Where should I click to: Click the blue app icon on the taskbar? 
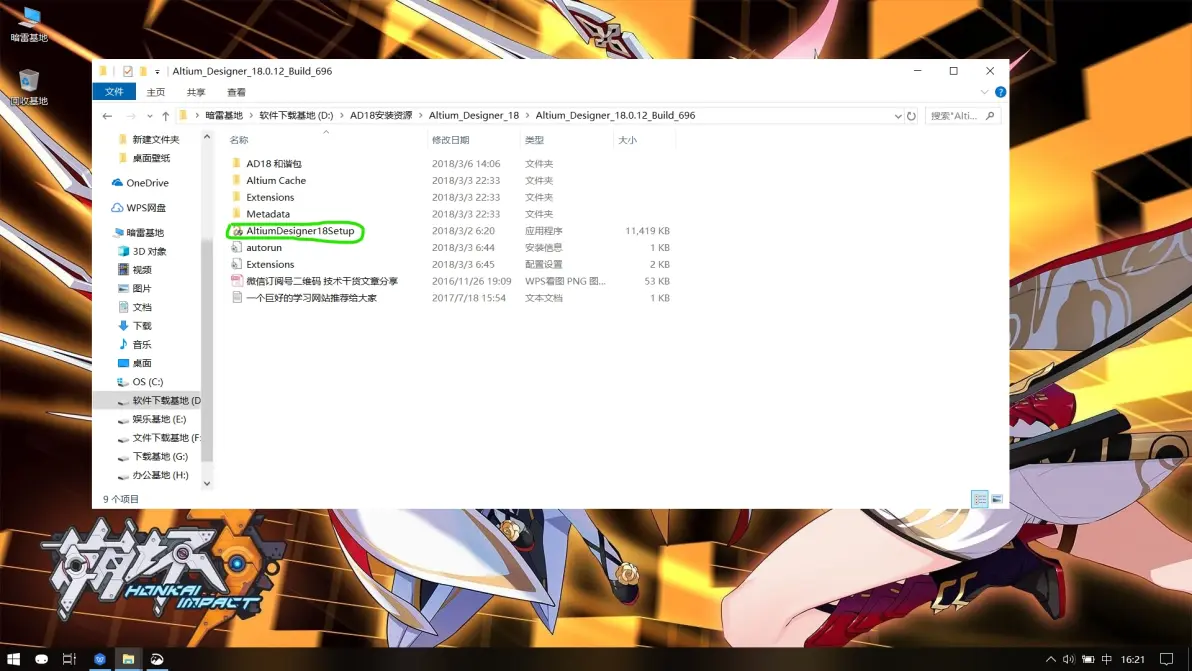click(100, 659)
